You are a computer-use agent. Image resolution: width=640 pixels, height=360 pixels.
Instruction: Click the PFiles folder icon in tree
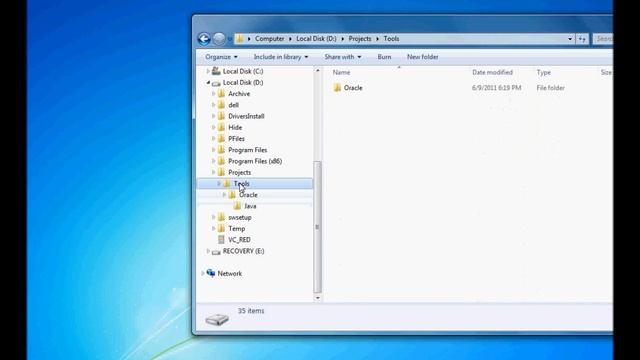tap(221, 138)
